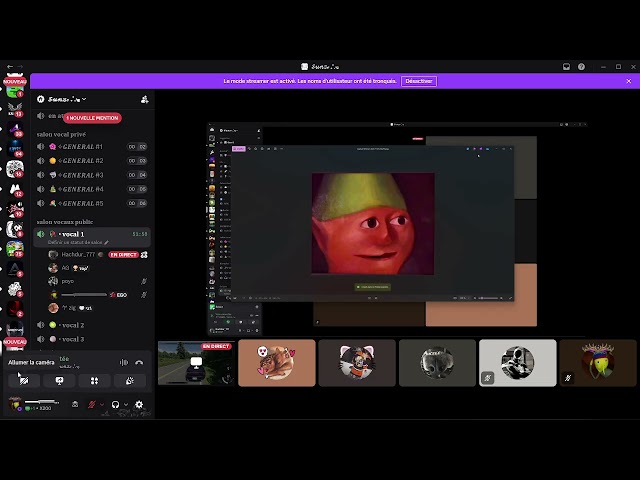The image size is (640, 480).
Task: Join GENERAL #1 voice channel
Action: click(92, 147)
